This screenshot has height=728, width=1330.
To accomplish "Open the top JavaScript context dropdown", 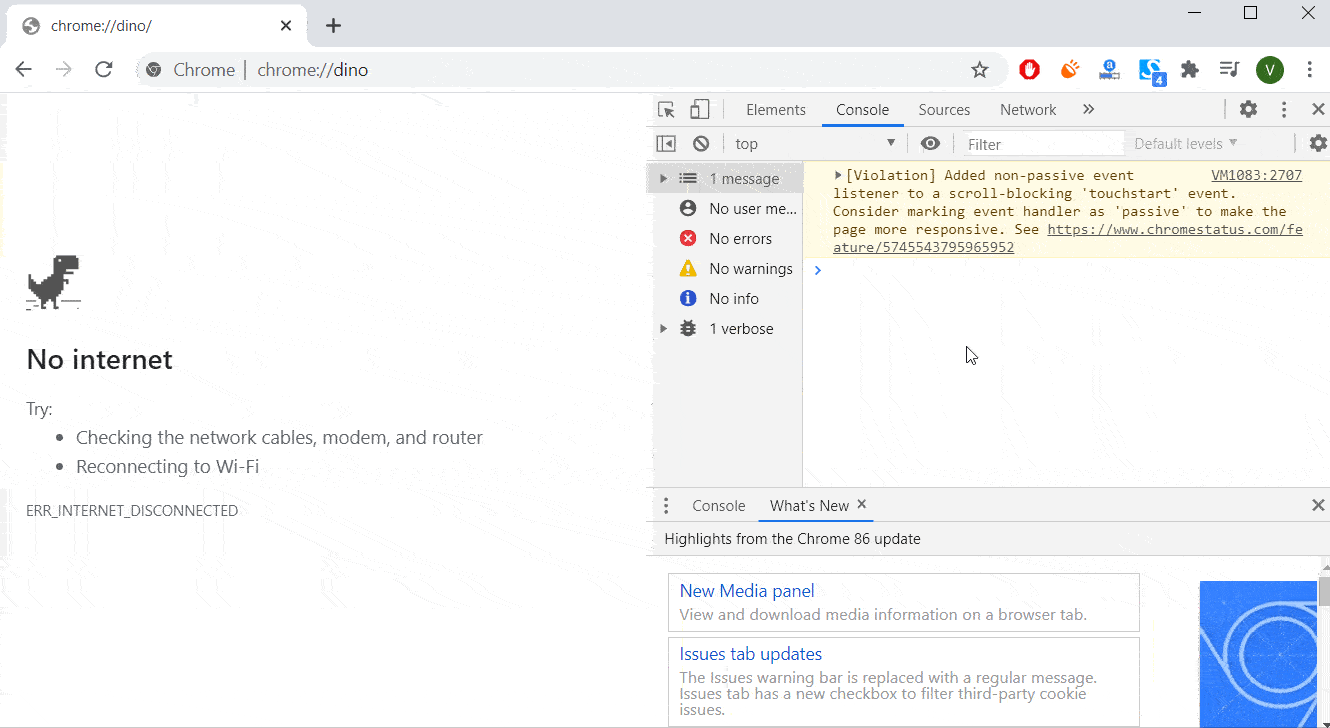I will [x=816, y=144].
